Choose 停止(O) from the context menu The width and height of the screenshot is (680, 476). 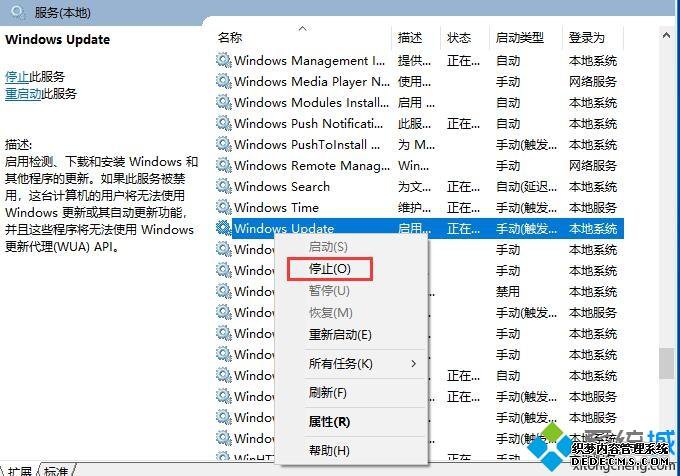tap(330, 269)
